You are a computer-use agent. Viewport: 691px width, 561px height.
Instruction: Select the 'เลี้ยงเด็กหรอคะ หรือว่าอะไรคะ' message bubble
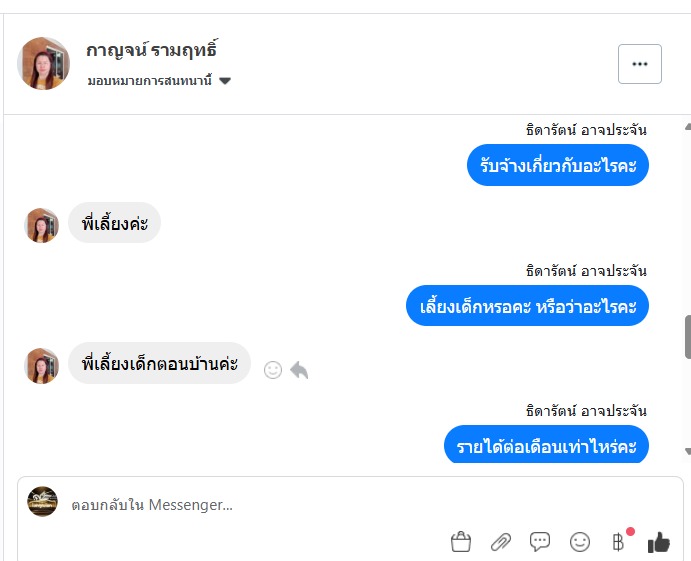click(527, 306)
